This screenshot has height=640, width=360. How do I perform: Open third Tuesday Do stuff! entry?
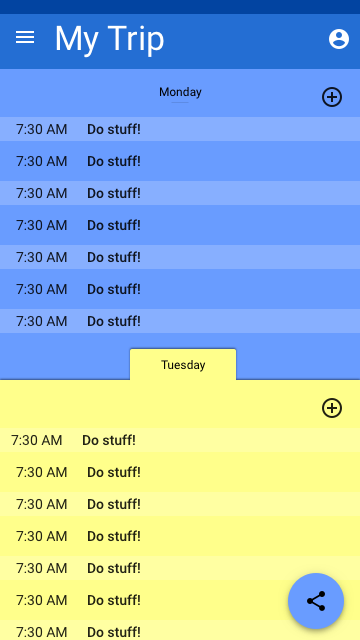pyautogui.click(x=180, y=504)
